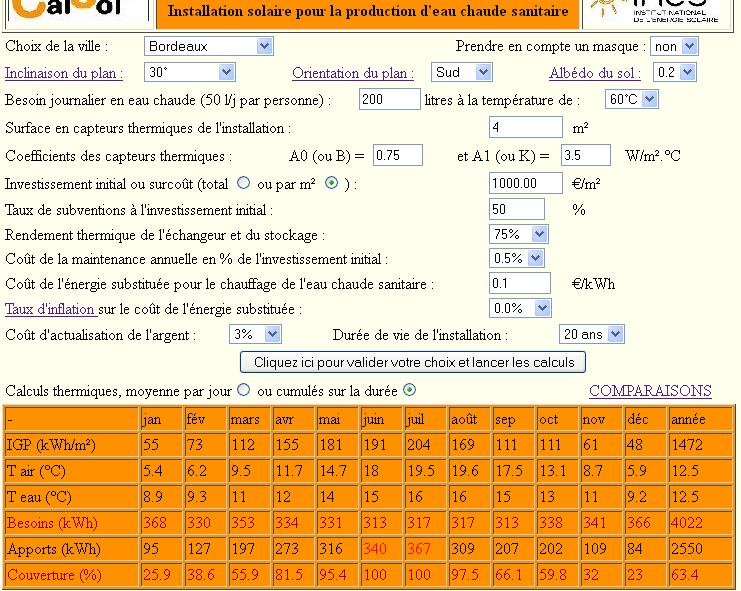Viewport: 741px width, 591px height.
Task: Open the durée de vie dropdown, 20 ans
Action: pyautogui.click(x=591, y=334)
